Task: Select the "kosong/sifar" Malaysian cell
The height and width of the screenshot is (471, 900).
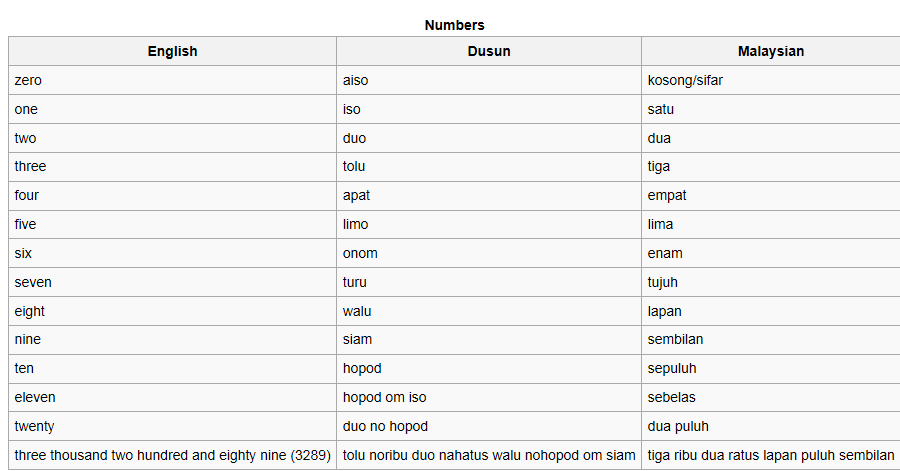Action: pyautogui.click(x=685, y=80)
